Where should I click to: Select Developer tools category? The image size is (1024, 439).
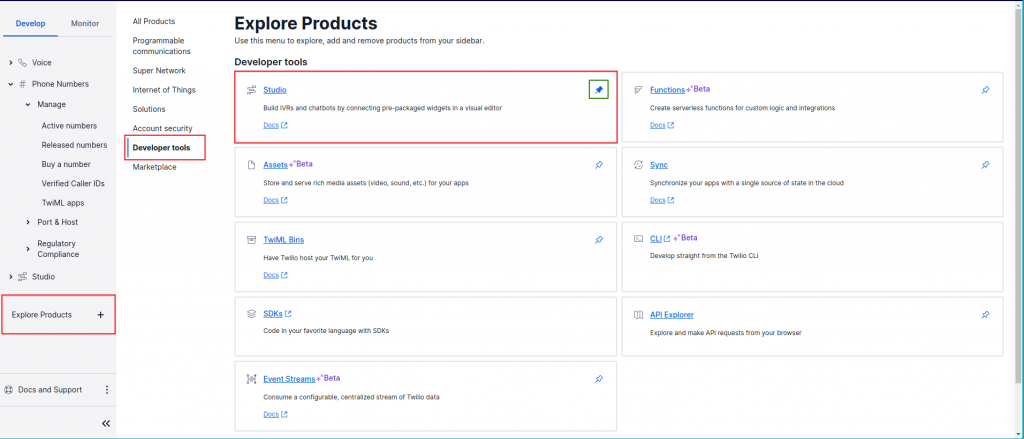coord(161,148)
